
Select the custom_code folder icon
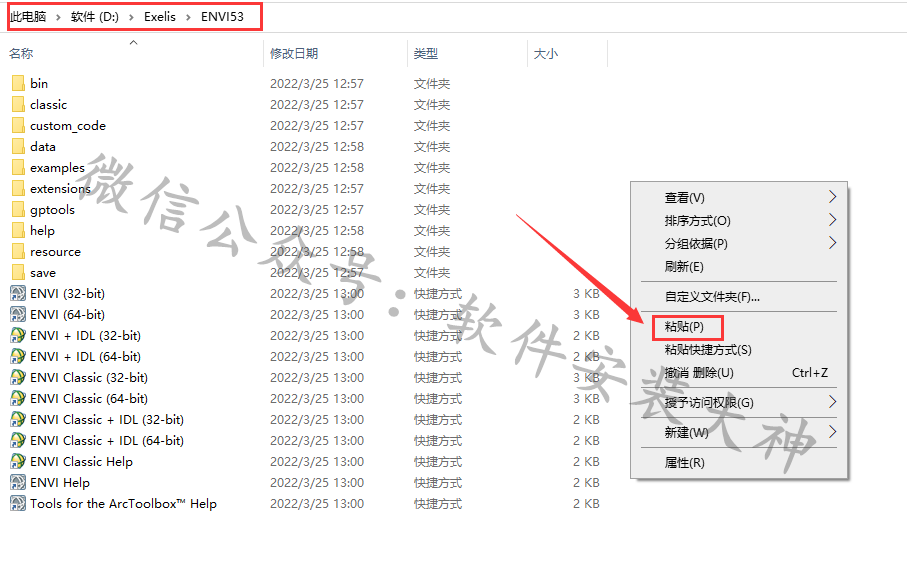click(x=18, y=126)
